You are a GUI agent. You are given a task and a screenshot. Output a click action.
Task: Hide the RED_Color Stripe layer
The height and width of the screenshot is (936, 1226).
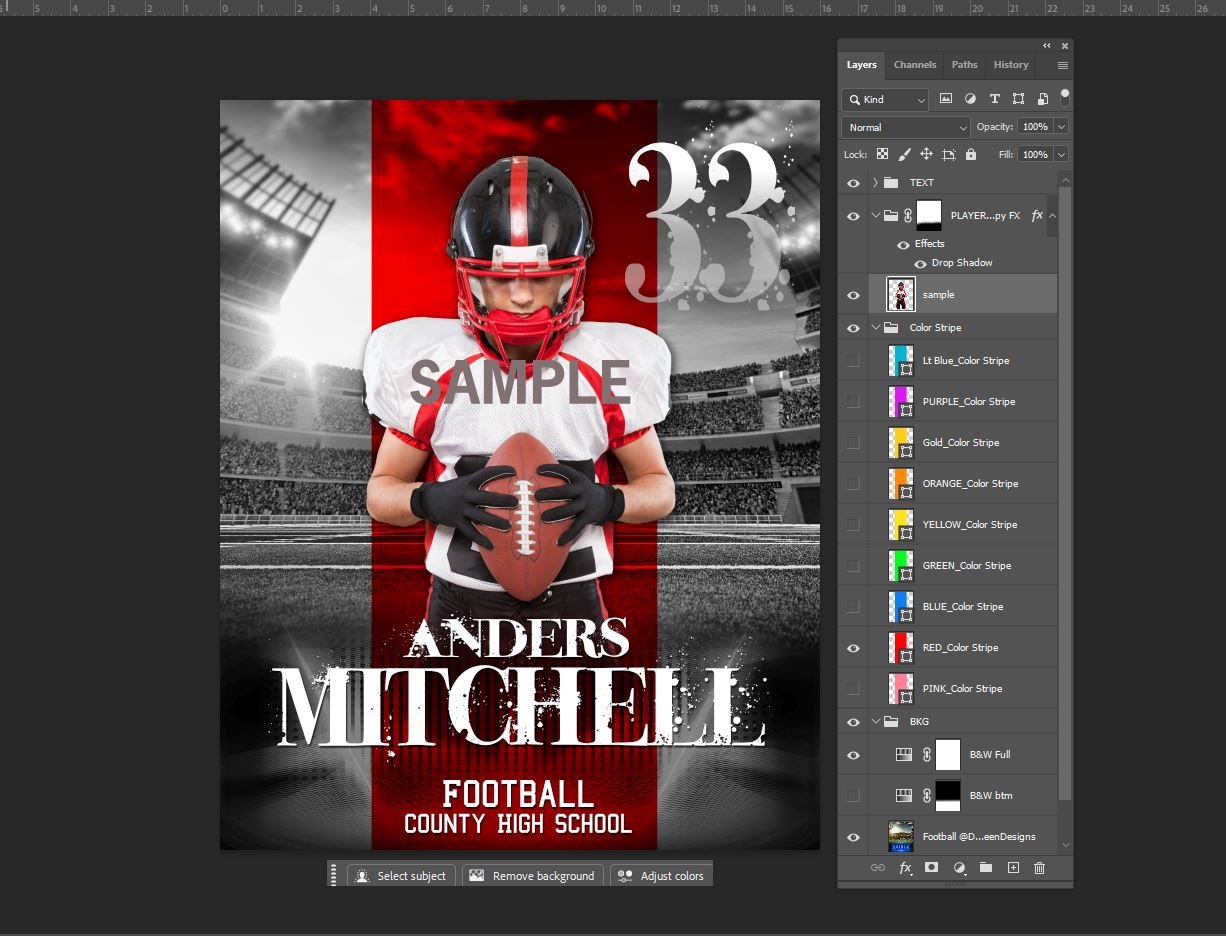coord(853,648)
